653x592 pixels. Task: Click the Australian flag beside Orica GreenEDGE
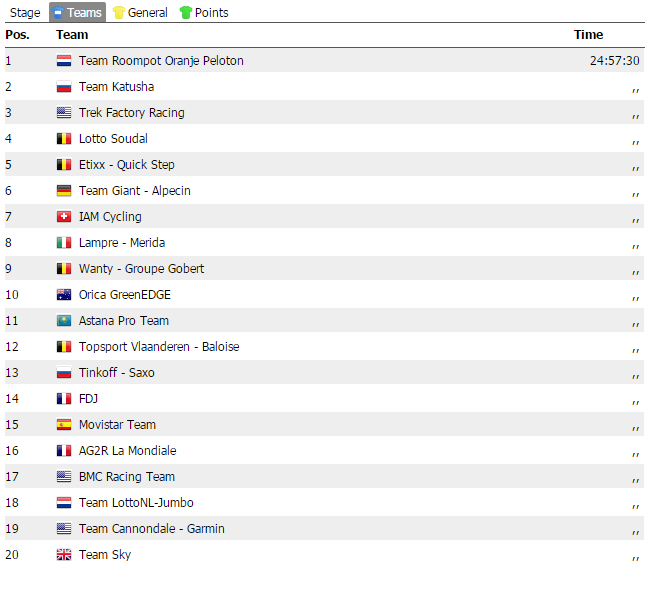64,295
